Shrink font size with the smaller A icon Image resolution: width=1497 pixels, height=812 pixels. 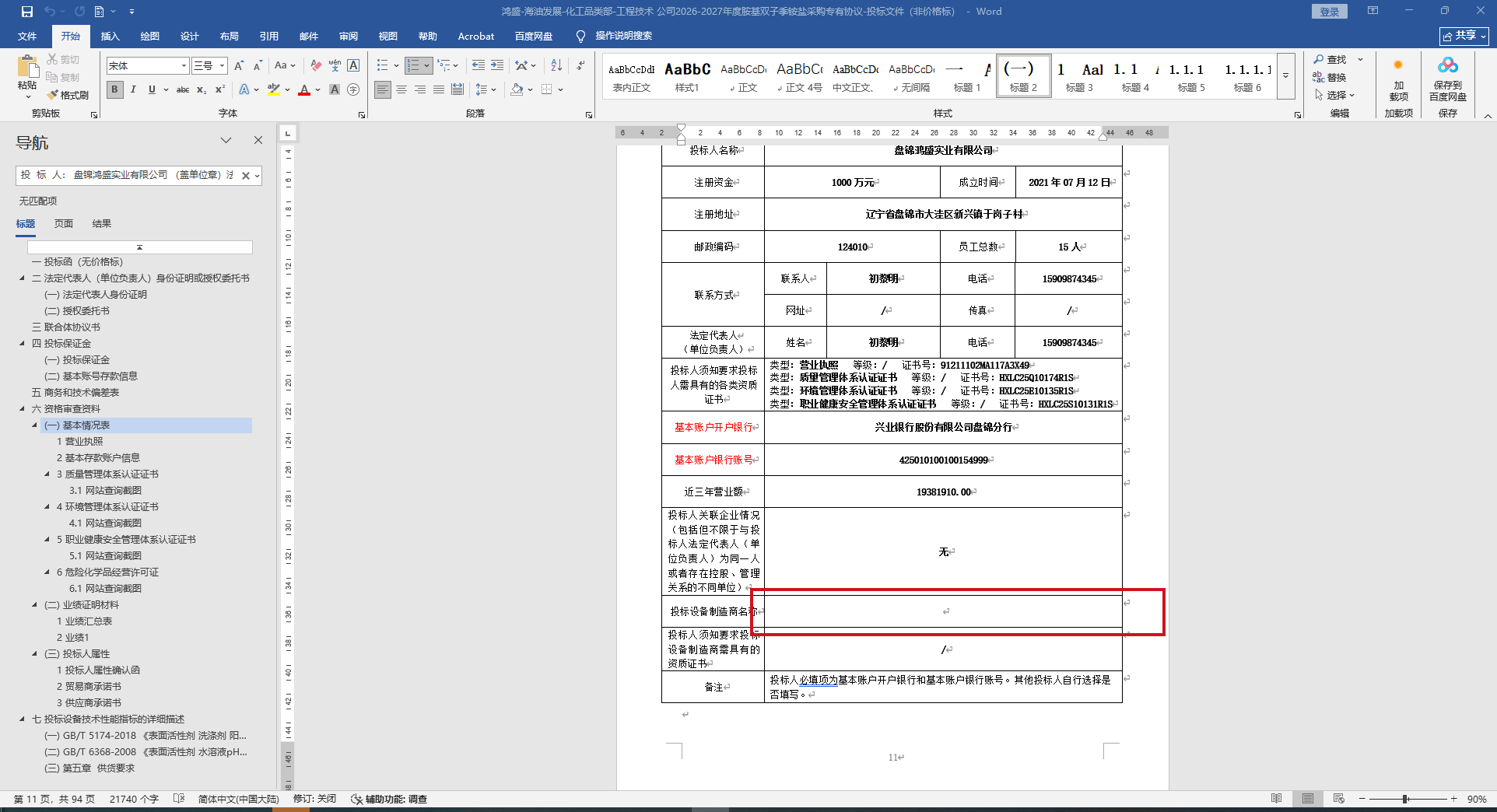click(258, 66)
